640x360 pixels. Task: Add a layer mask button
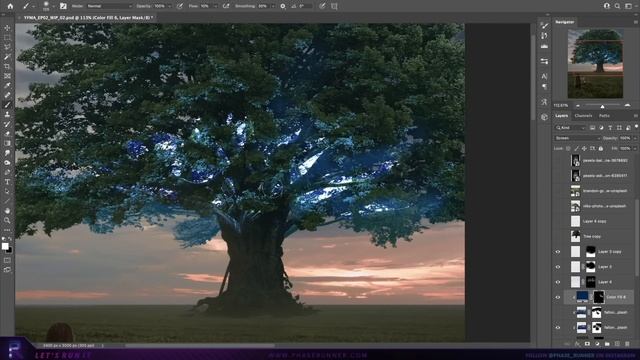point(587,344)
